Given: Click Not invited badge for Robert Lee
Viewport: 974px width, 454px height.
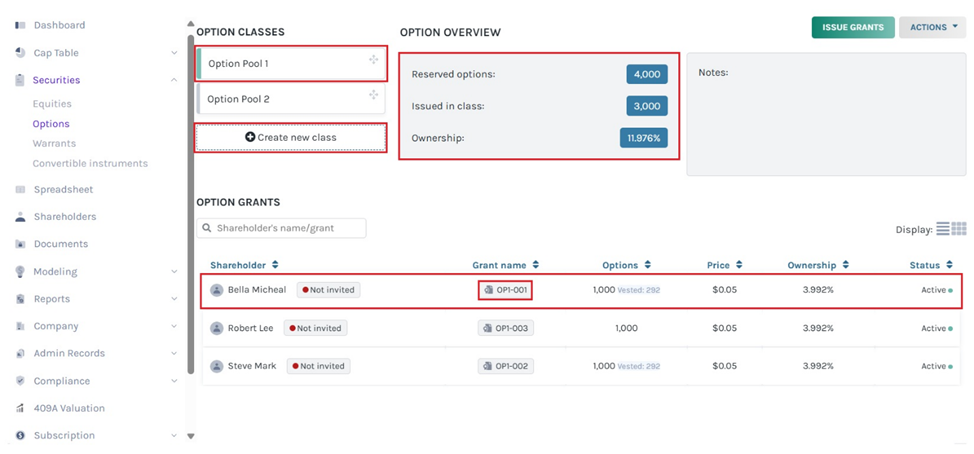Looking at the screenshot, I should (316, 328).
